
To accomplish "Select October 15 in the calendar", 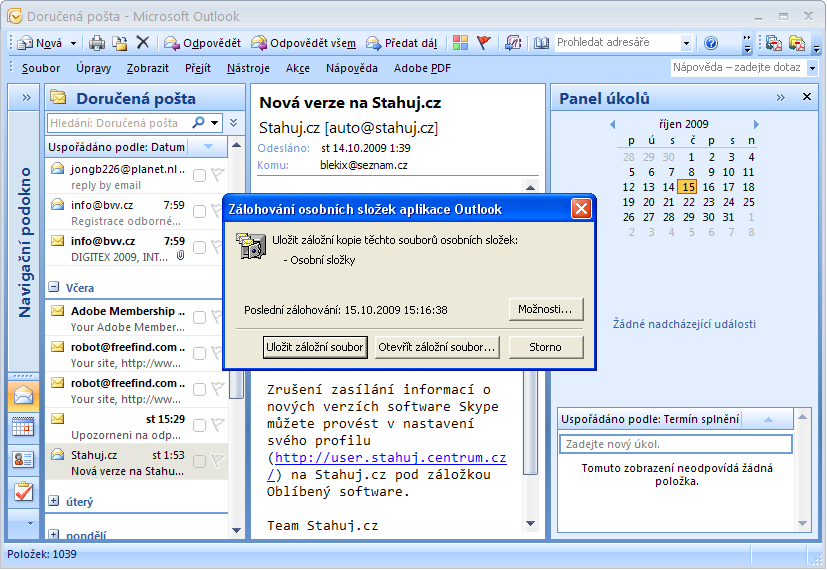I will pos(688,187).
